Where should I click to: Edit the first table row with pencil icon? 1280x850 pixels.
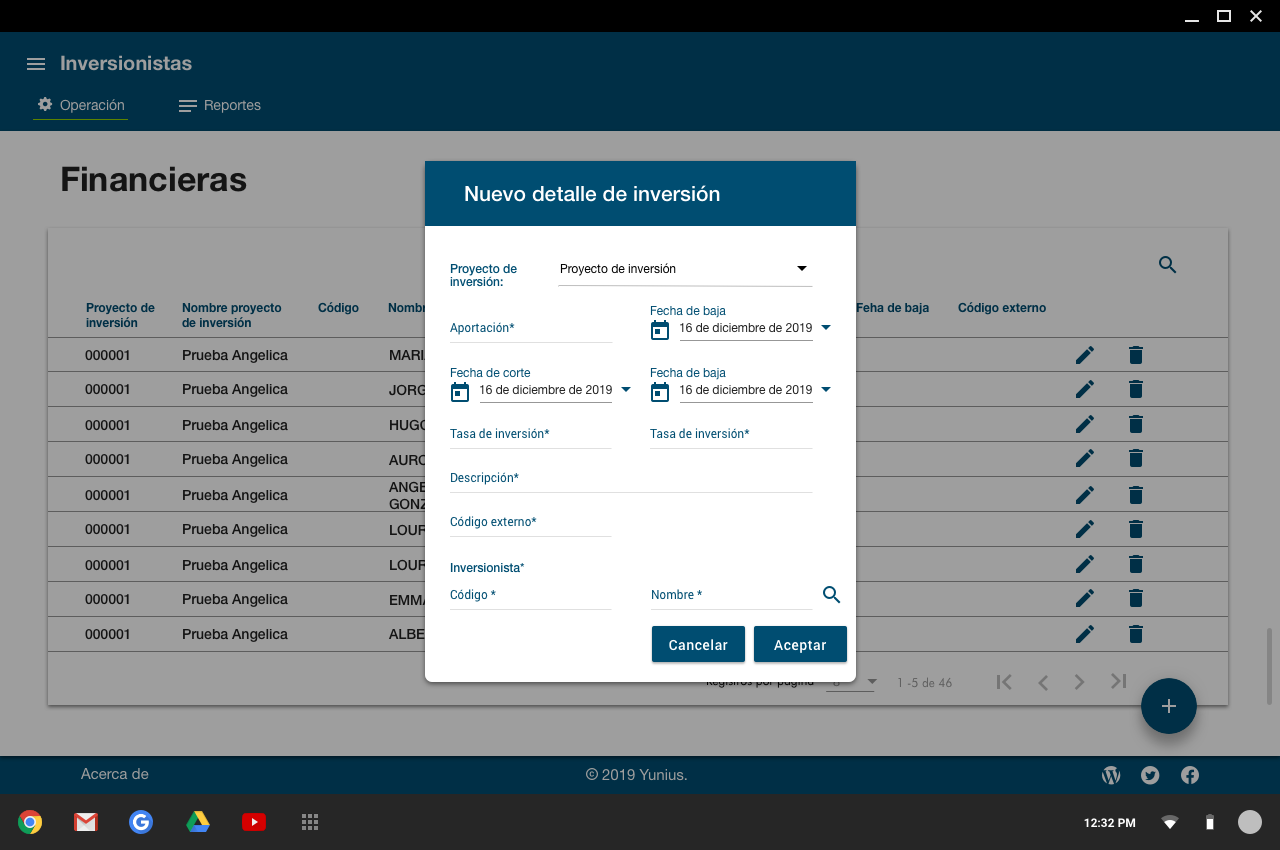point(1085,355)
